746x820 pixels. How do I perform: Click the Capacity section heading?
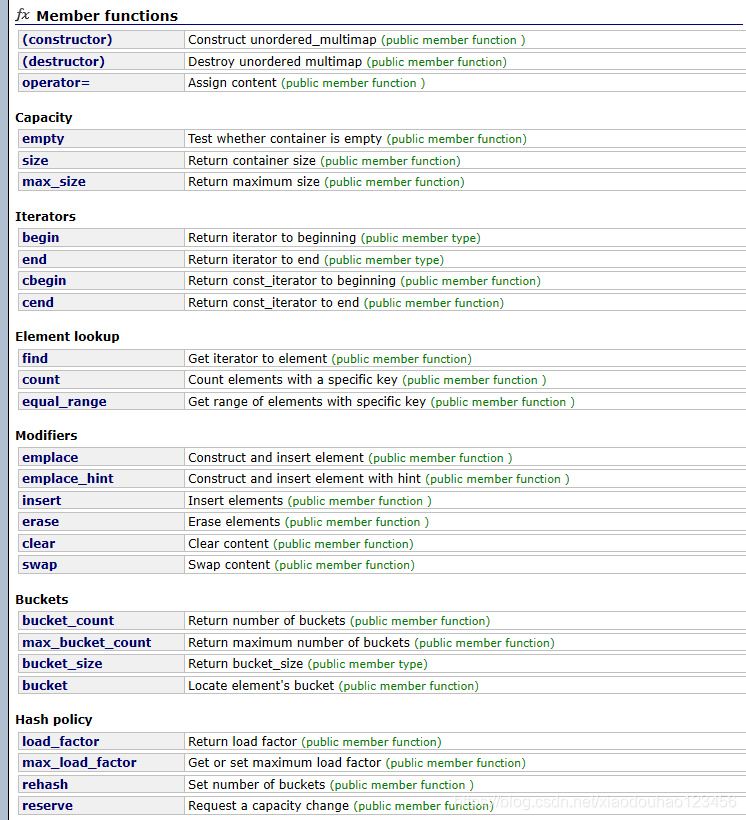pyautogui.click(x=43, y=118)
